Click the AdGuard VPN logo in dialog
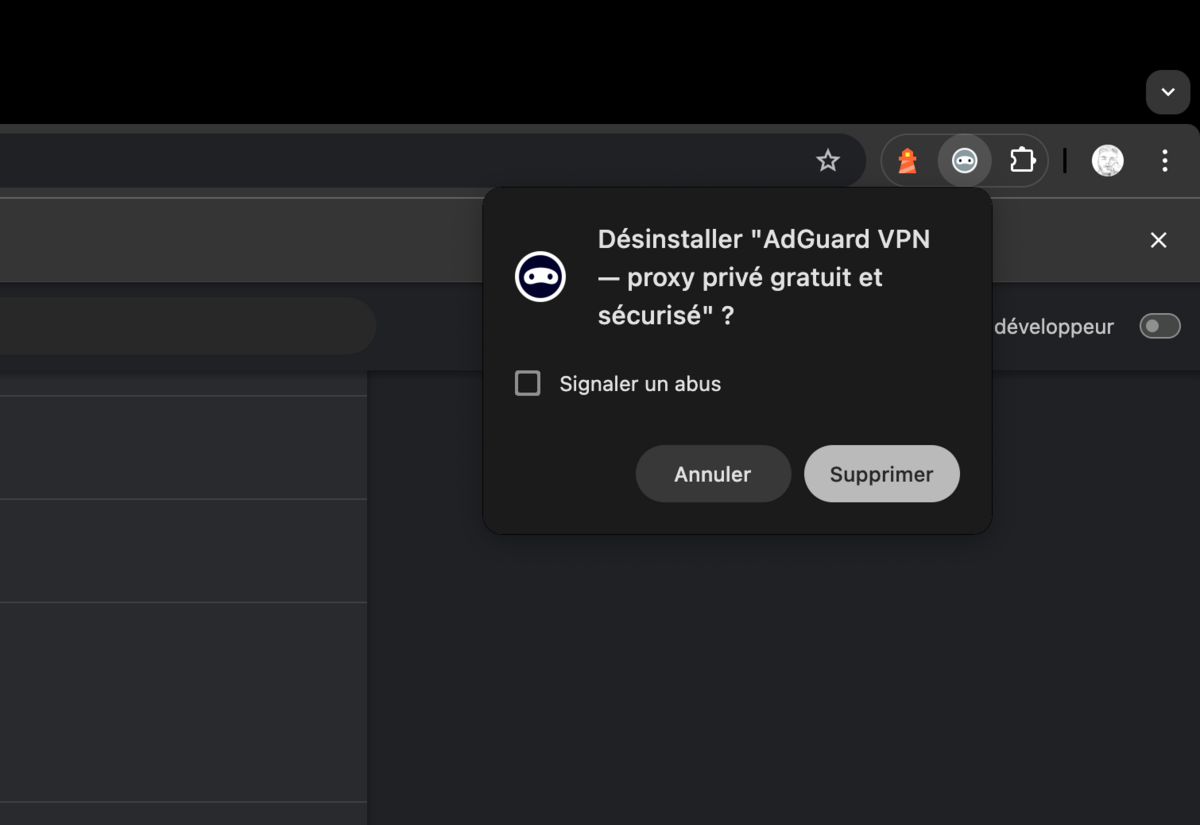 [x=541, y=277]
